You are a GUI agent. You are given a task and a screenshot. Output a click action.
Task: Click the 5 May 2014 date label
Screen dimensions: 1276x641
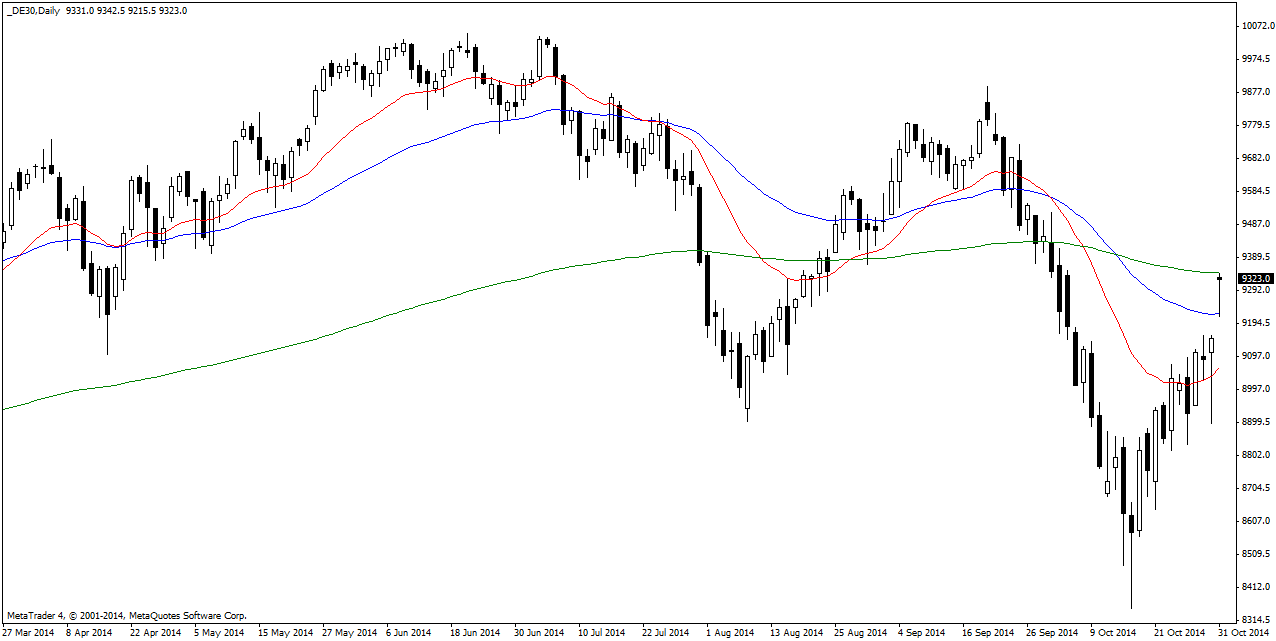[218, 633]
